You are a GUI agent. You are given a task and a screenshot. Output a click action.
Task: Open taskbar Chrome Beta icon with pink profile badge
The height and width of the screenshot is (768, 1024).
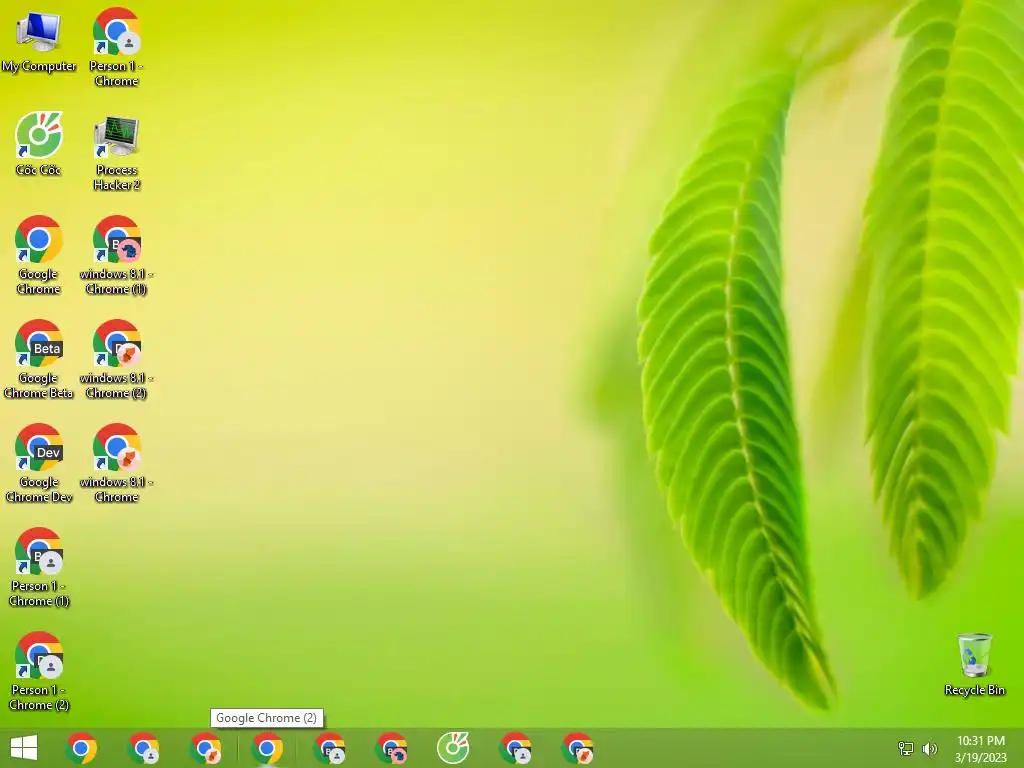coord(391,748)
